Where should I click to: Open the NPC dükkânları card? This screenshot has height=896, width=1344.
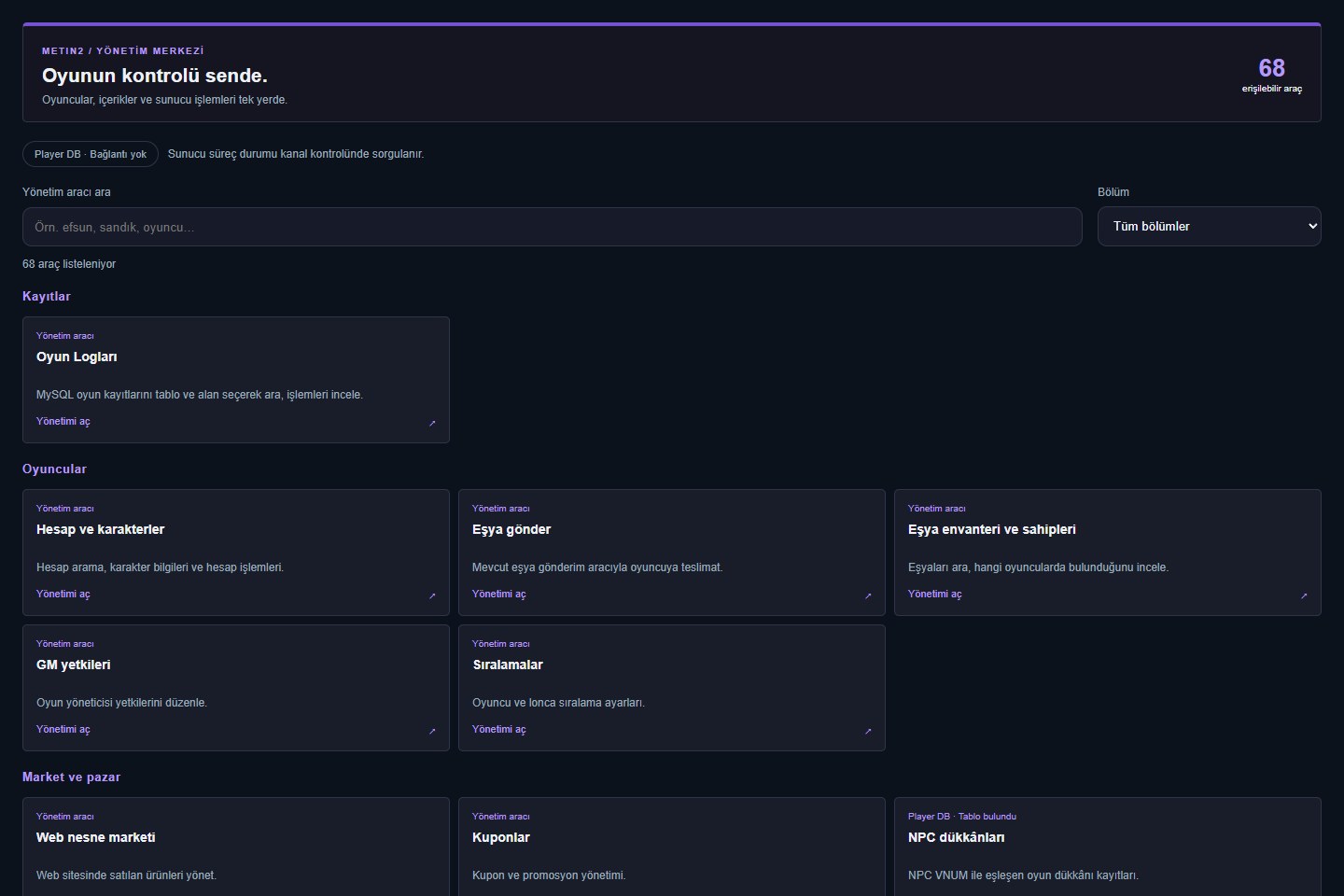point(1108,847)
